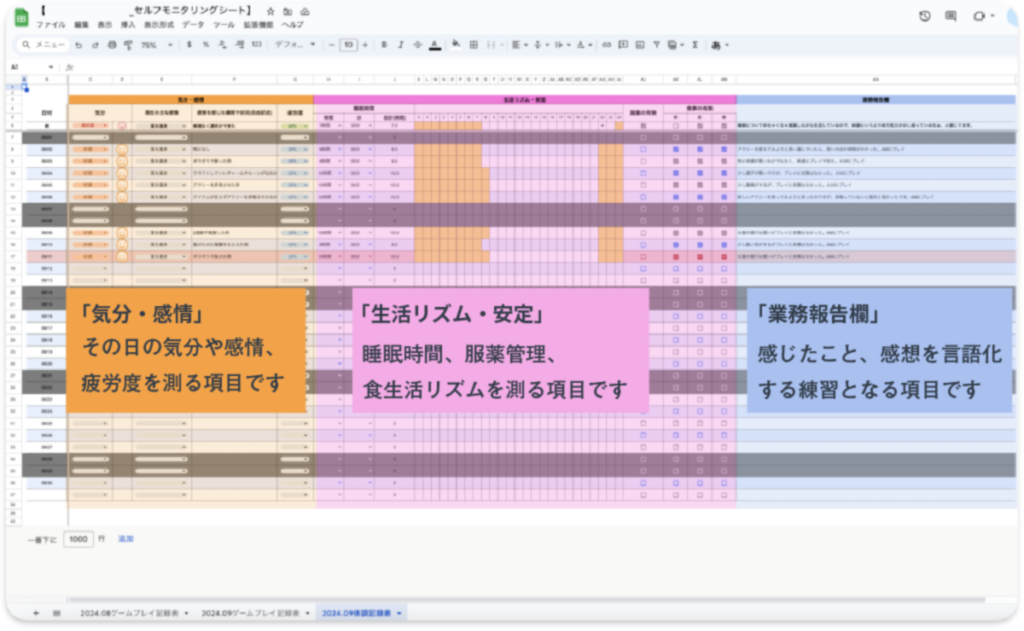Click the print icon

[x=112, y=45]
